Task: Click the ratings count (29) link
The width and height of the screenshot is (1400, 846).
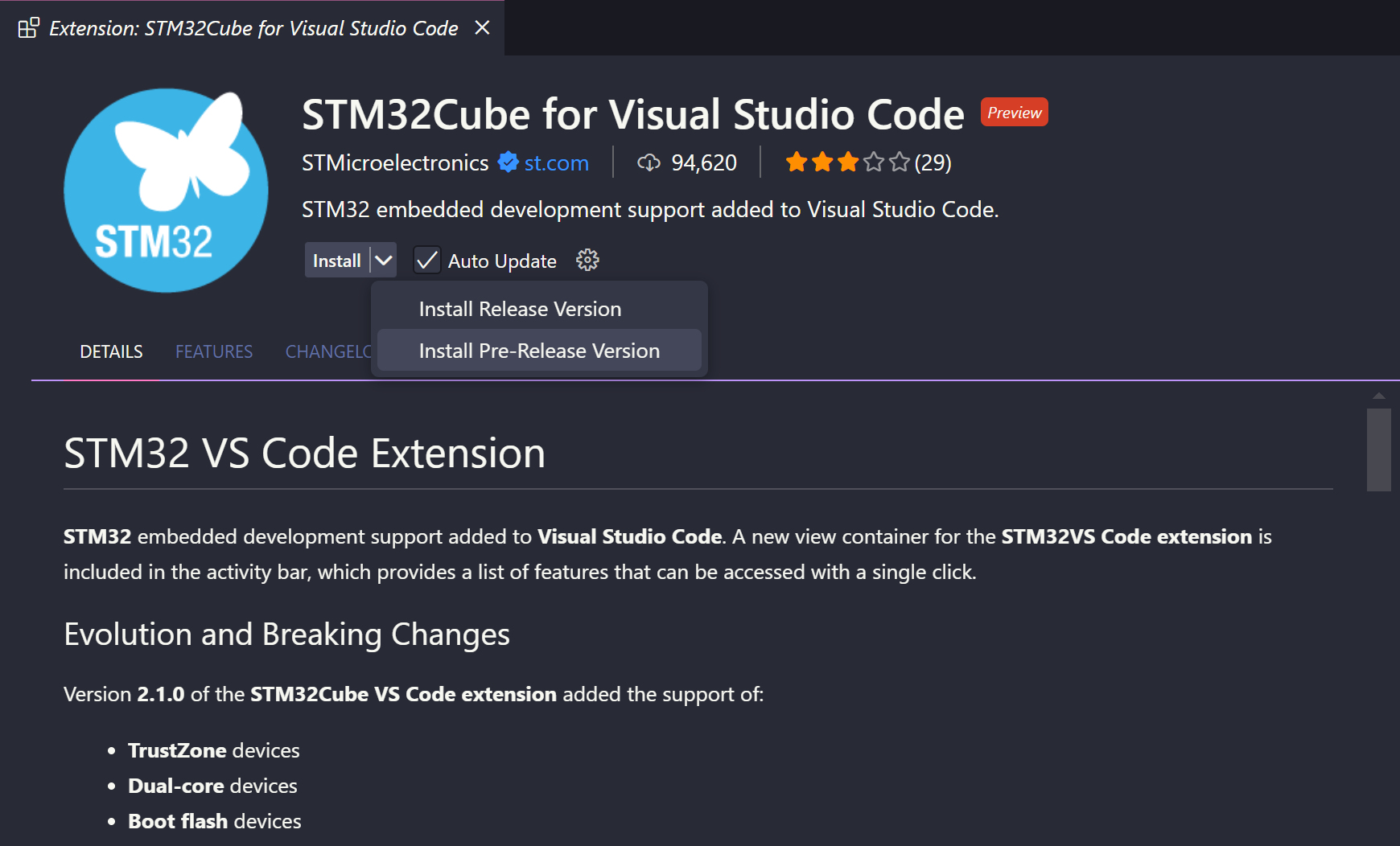Action: tap(933, 162)
